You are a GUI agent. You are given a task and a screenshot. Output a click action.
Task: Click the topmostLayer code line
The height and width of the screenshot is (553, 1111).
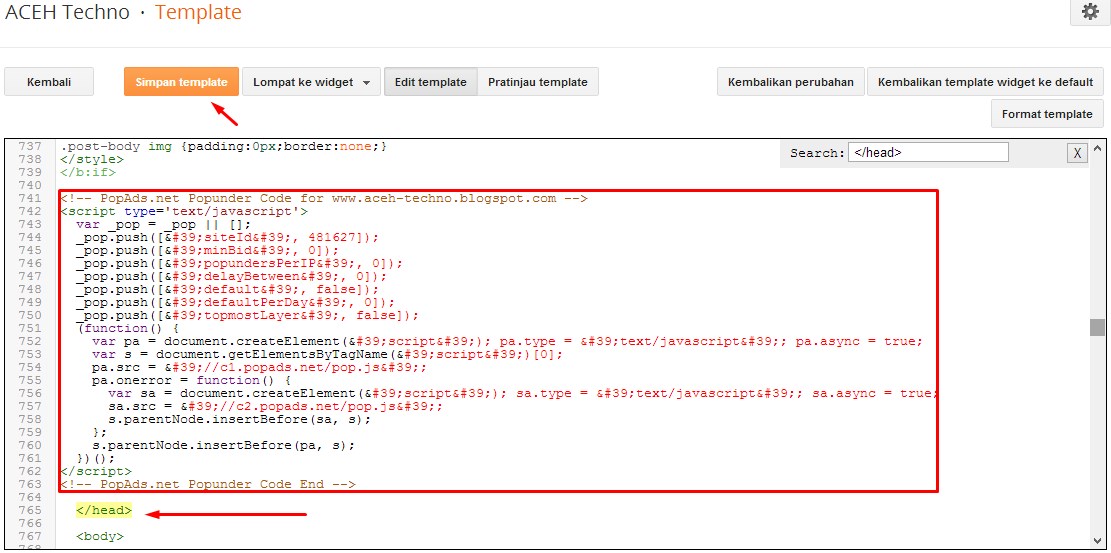[247, 315]
